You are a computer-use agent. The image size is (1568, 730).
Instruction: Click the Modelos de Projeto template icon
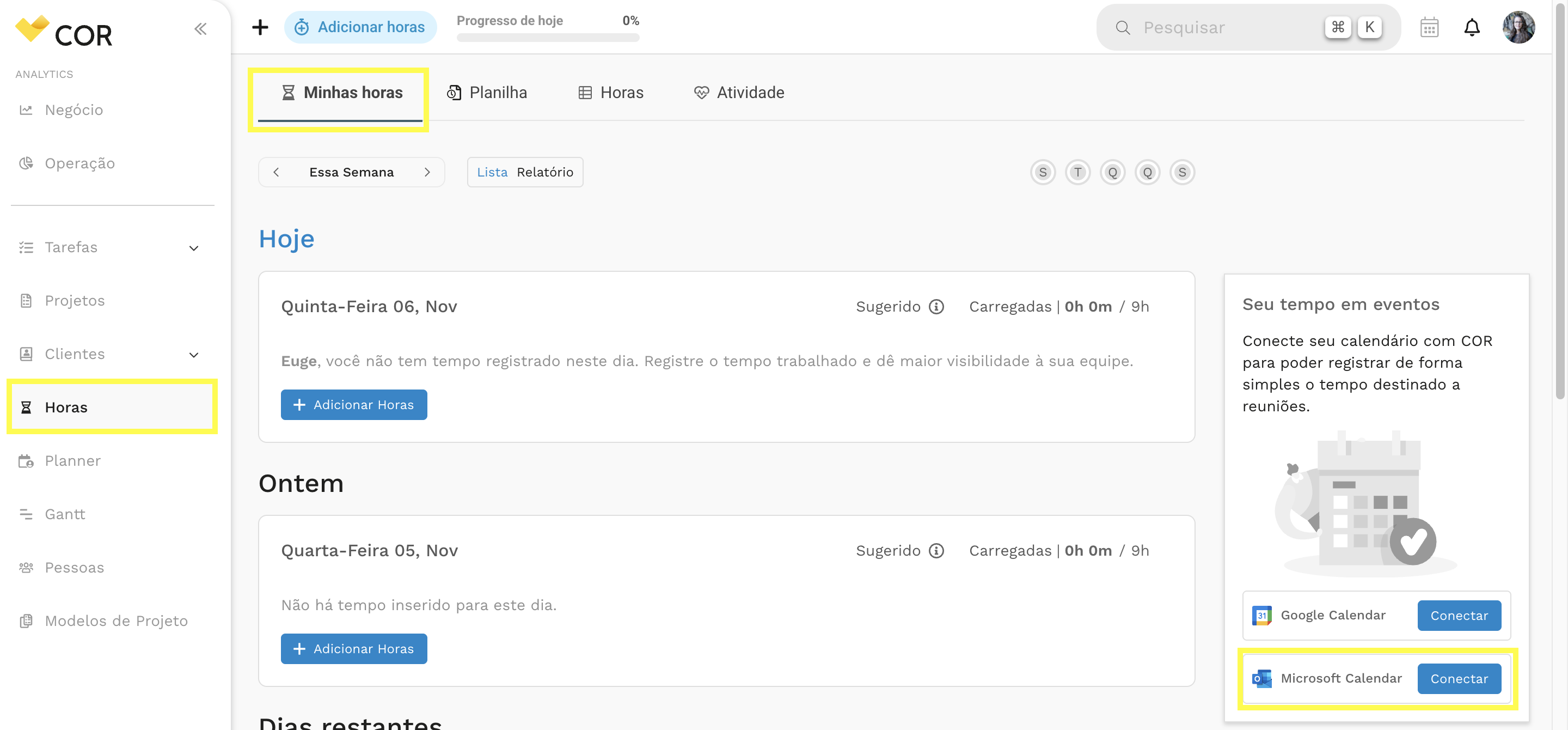(26, 621)
